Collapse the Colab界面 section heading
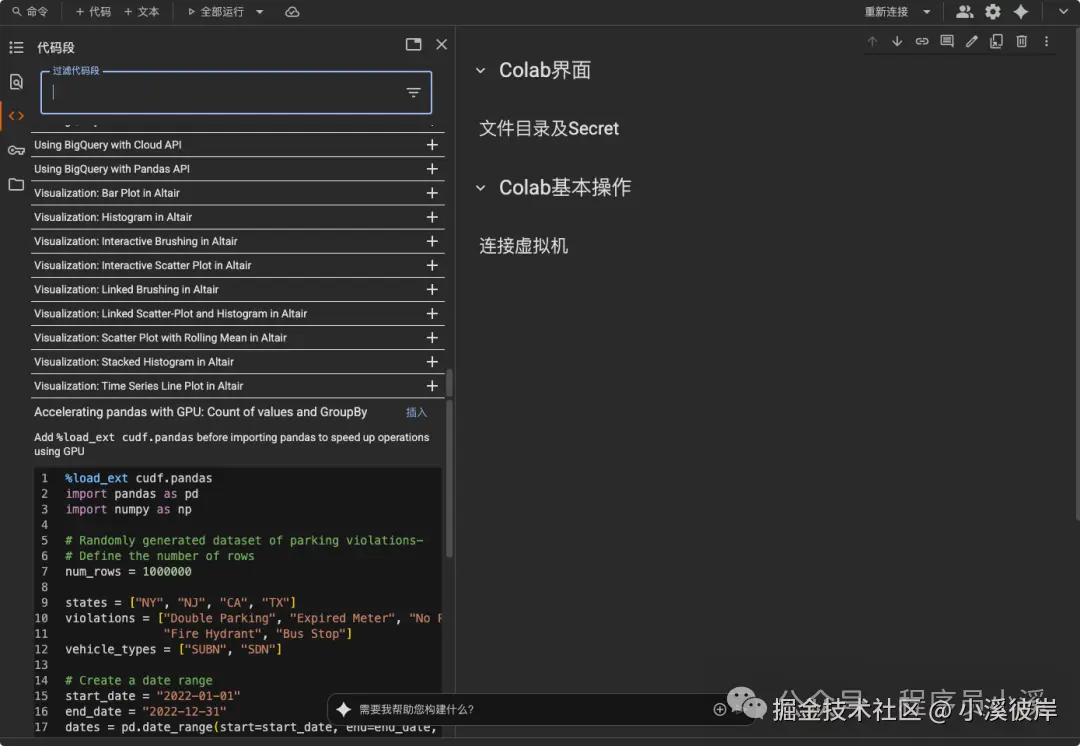1080x746 pixels. coord(481,69)
